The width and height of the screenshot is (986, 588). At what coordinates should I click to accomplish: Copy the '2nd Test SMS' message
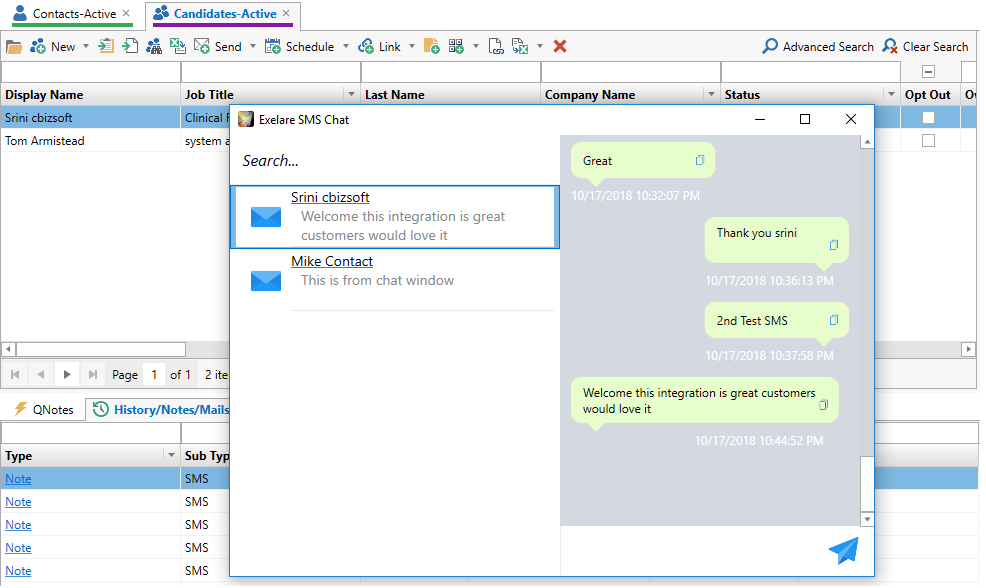[x=834, y=320]
